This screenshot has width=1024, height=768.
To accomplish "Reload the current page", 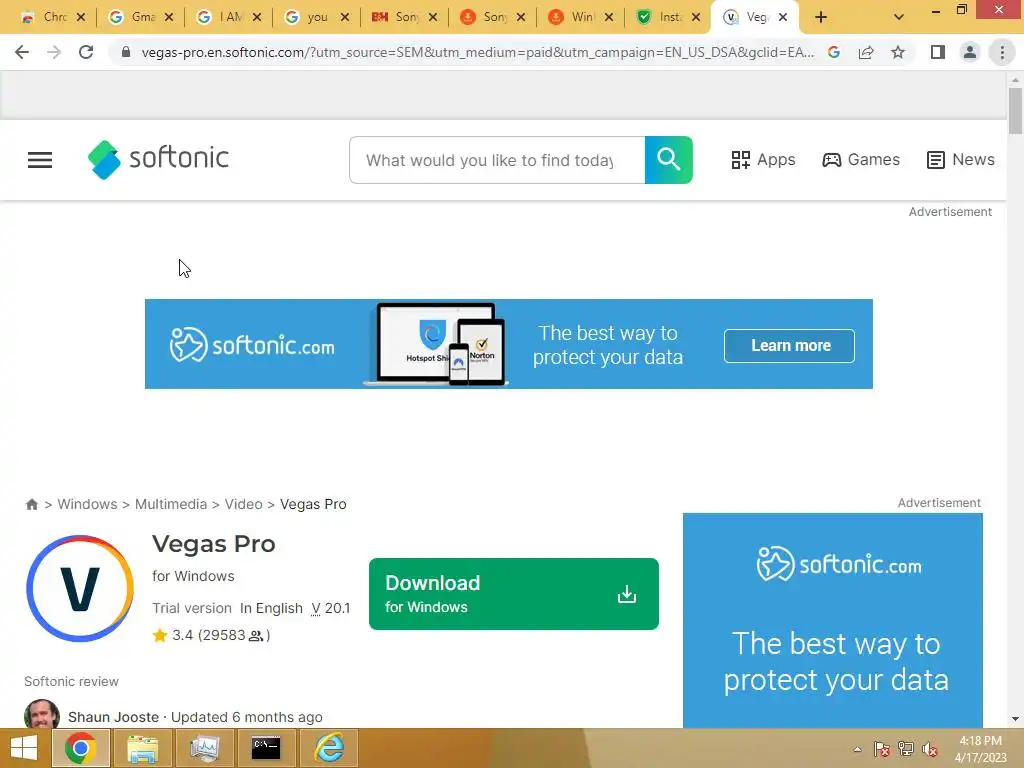I will pos(86,52).
